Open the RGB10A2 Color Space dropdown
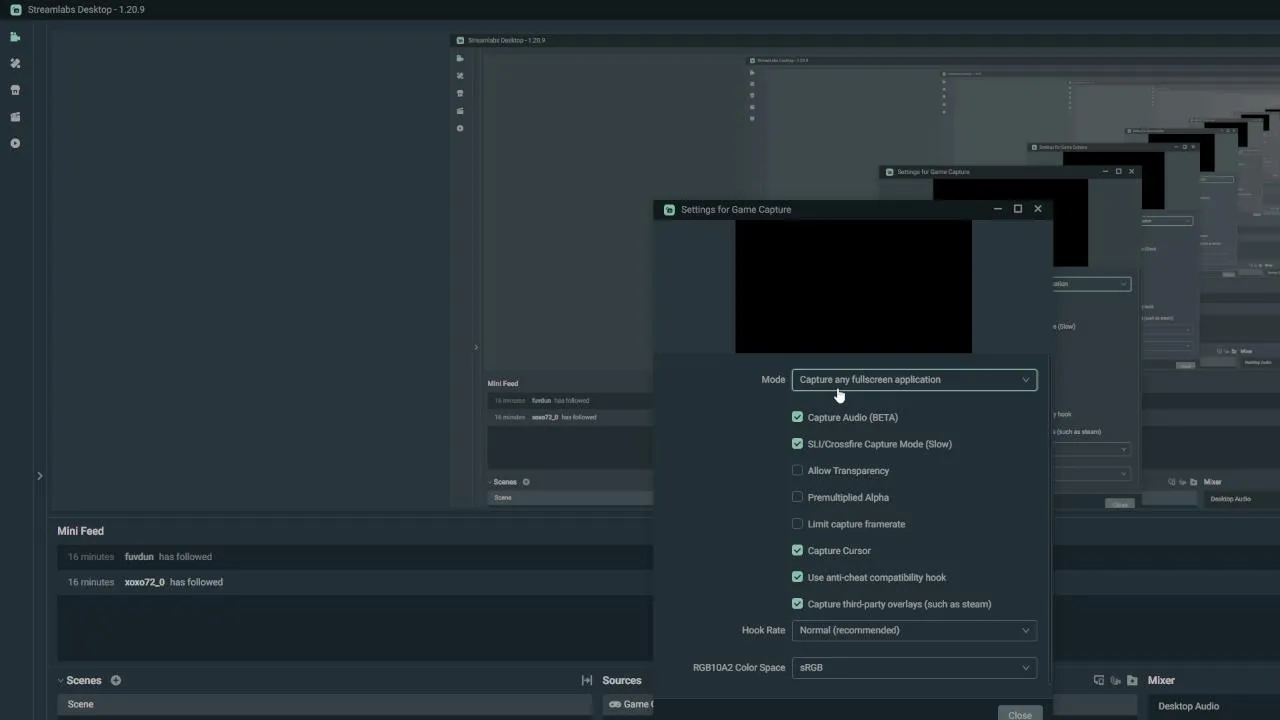 [x=914, y=667]
